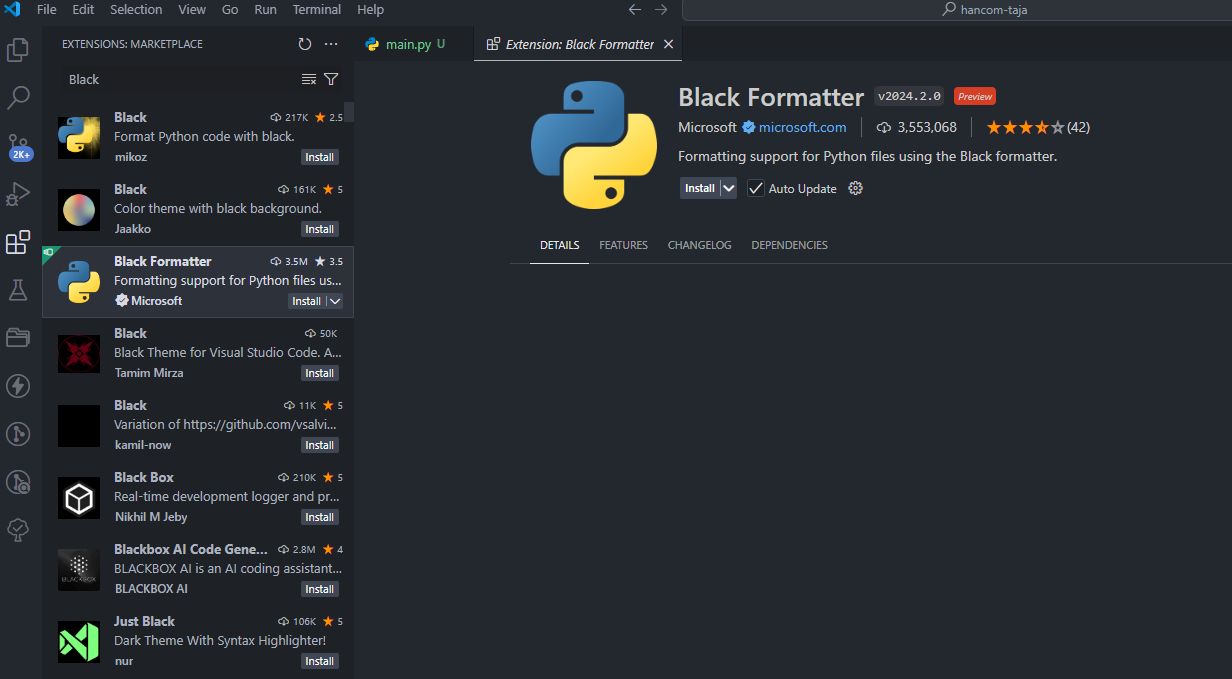Switch to the main.py editor tab
The width and height of the screenshot is (1232, 679).
tap(414, 44)
